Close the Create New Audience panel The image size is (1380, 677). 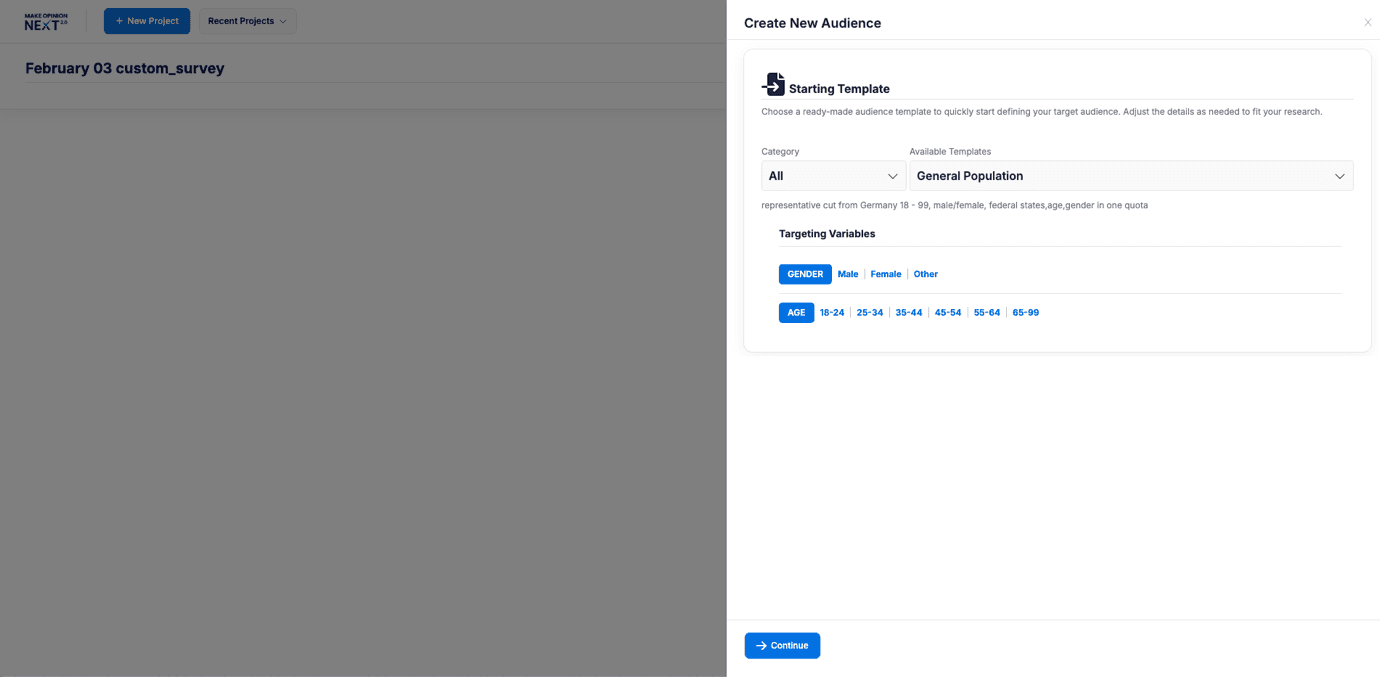pyautogui.click(x=1367, y=22)
